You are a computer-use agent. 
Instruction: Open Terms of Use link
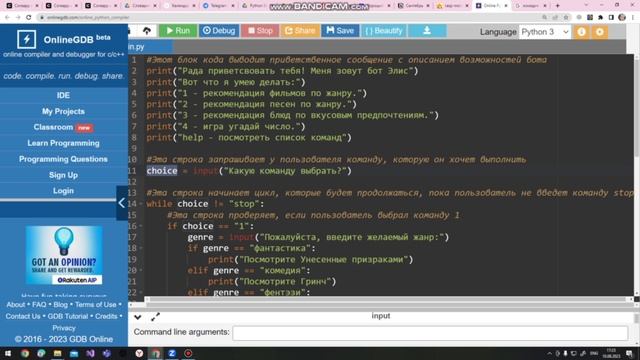[x=96, y=304]
